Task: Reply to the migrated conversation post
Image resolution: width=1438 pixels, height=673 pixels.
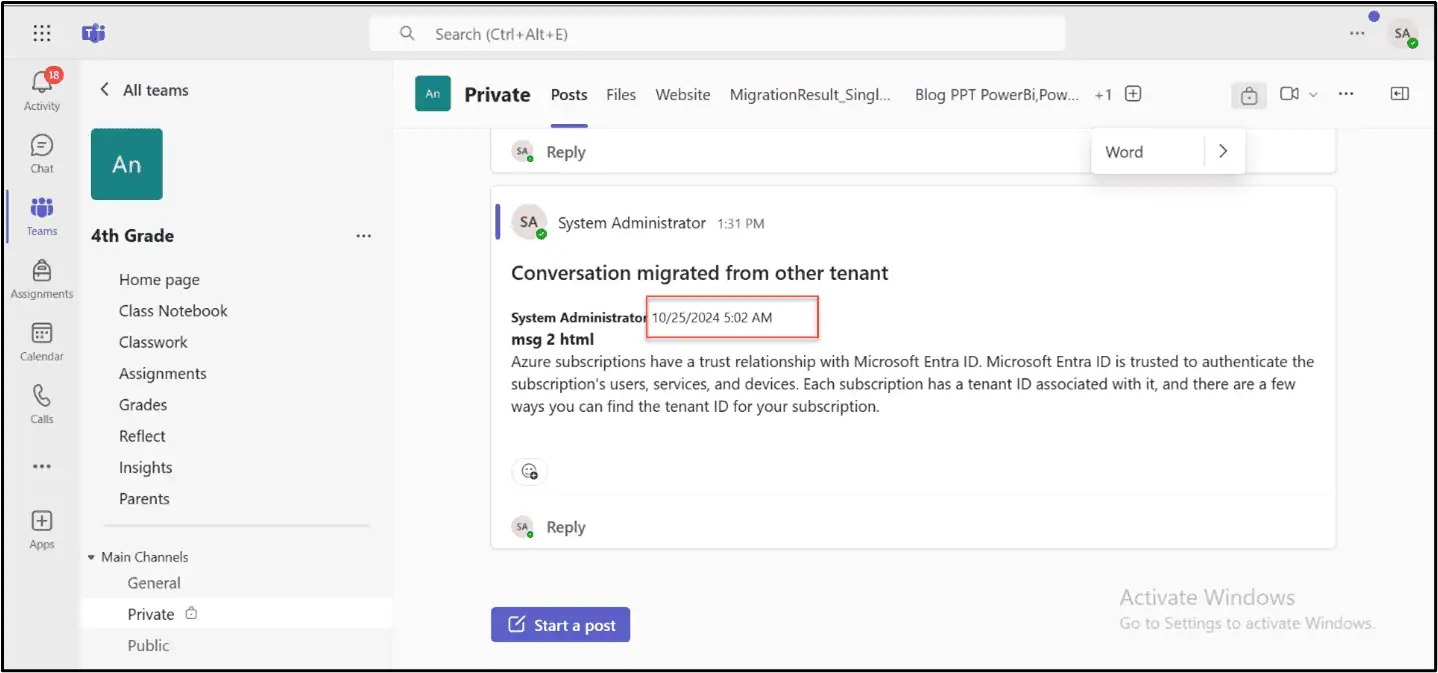Action: [x=566, y=527]
